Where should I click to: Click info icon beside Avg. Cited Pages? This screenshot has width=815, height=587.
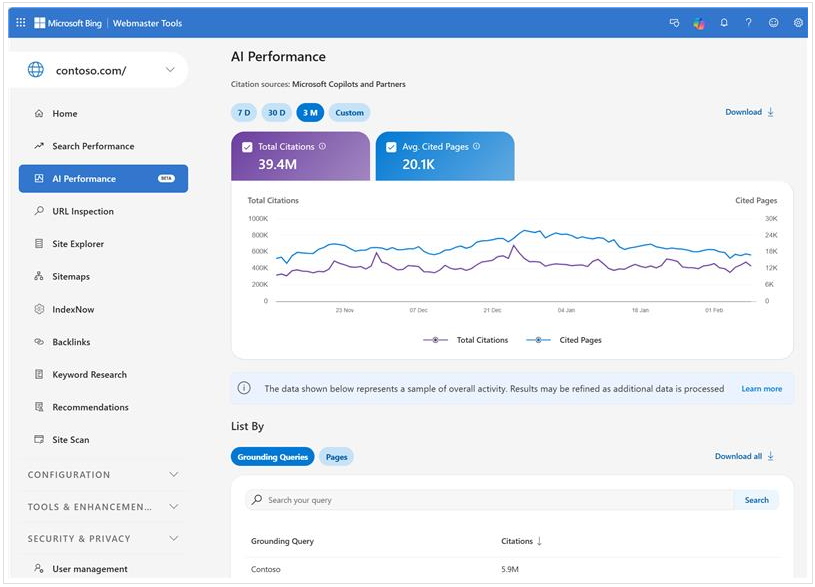point(476,147)
